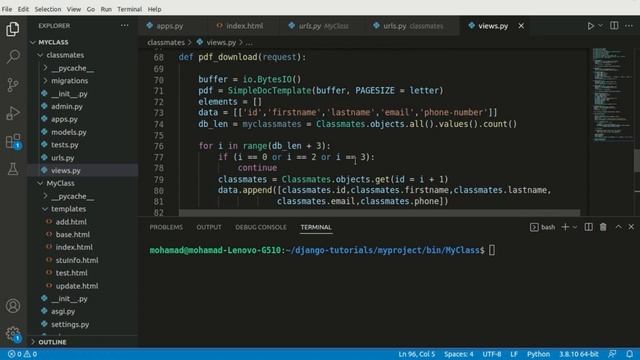Image resolution: width=640 pixels, height=360 pixels.
Task: Open Explorer Views and More Actions ellipsis
Action: [124, 26]
